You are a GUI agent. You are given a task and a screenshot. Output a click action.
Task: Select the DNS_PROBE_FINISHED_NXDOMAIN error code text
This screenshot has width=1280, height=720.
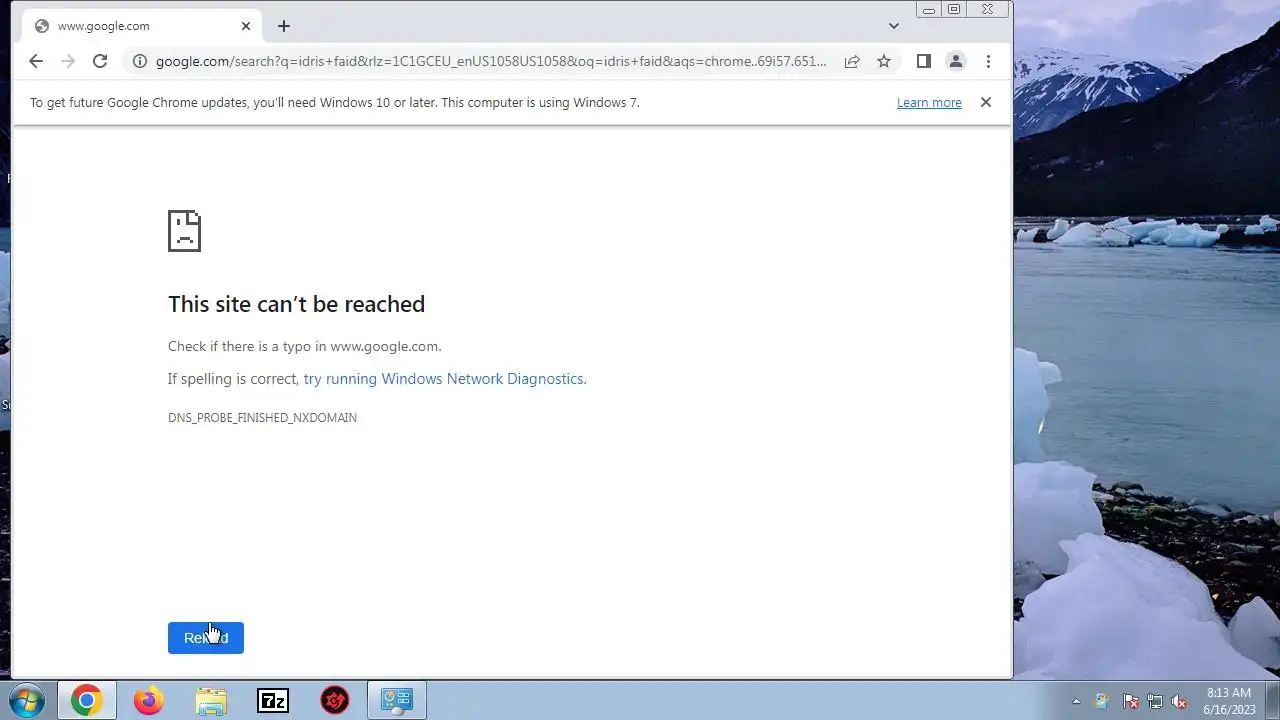[262, 418]
